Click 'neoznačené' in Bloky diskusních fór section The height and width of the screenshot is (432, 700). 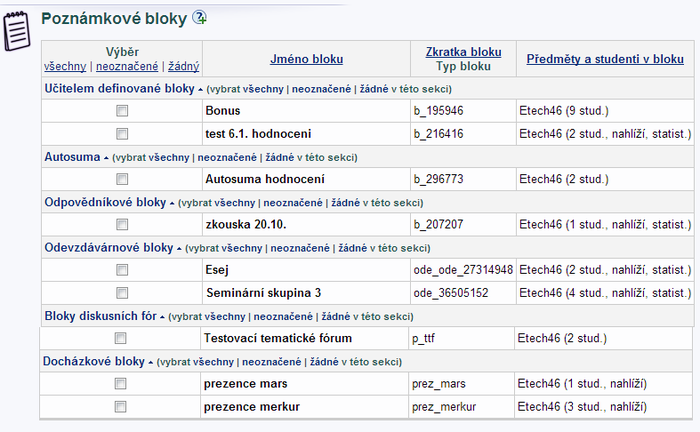pyautogui.click(x=283, y=316)
